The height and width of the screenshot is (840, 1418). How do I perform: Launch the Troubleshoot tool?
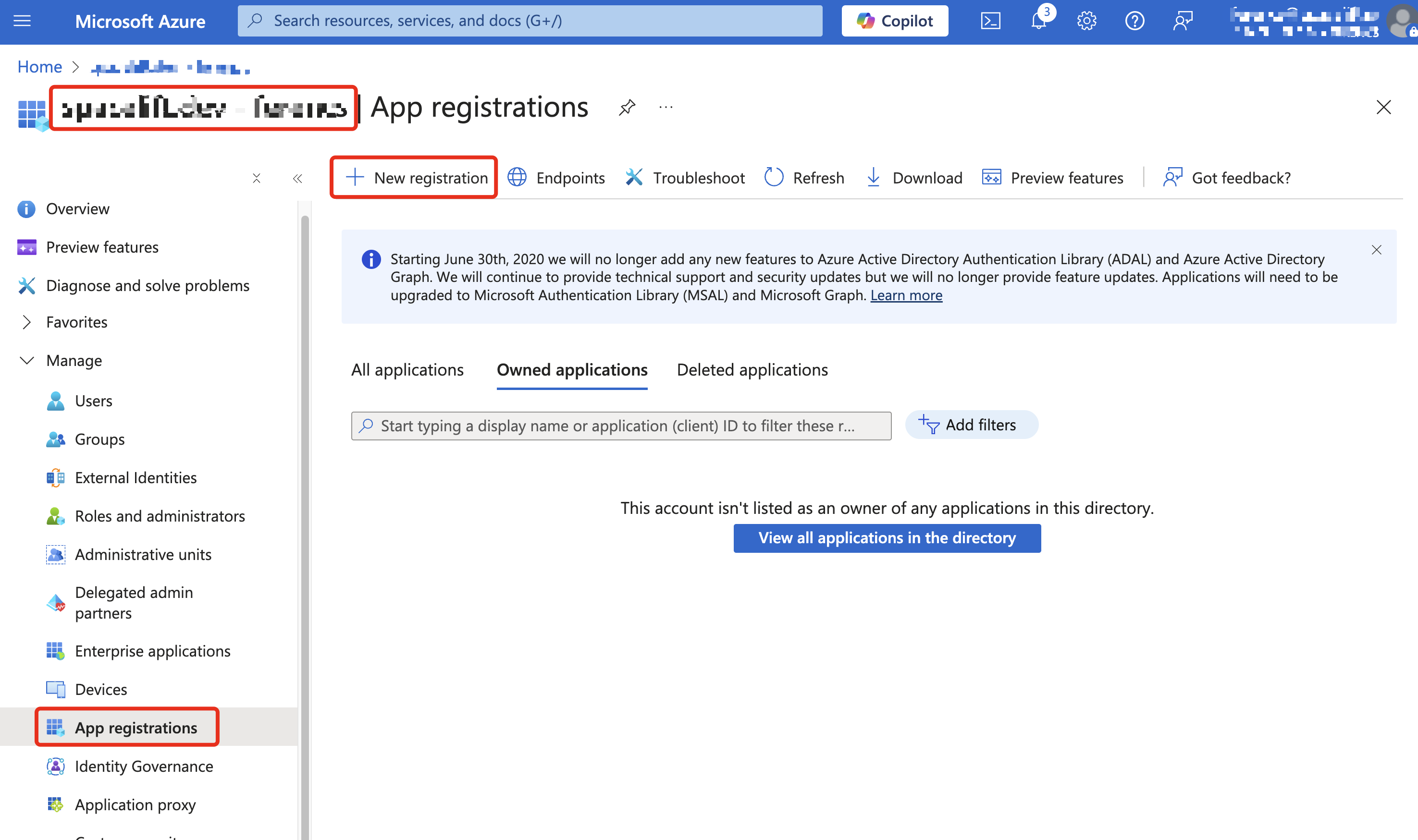pyautogui.click(x=698, y=177)
